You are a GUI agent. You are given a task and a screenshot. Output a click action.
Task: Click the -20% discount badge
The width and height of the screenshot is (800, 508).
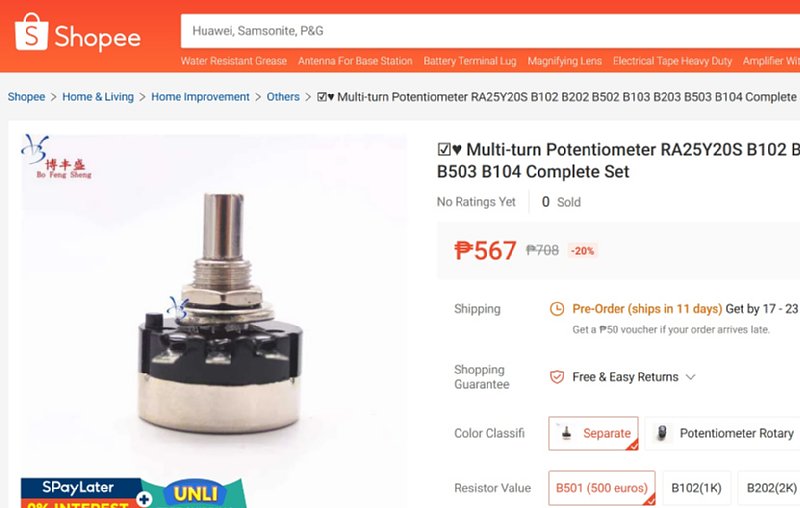click(582, 251)
